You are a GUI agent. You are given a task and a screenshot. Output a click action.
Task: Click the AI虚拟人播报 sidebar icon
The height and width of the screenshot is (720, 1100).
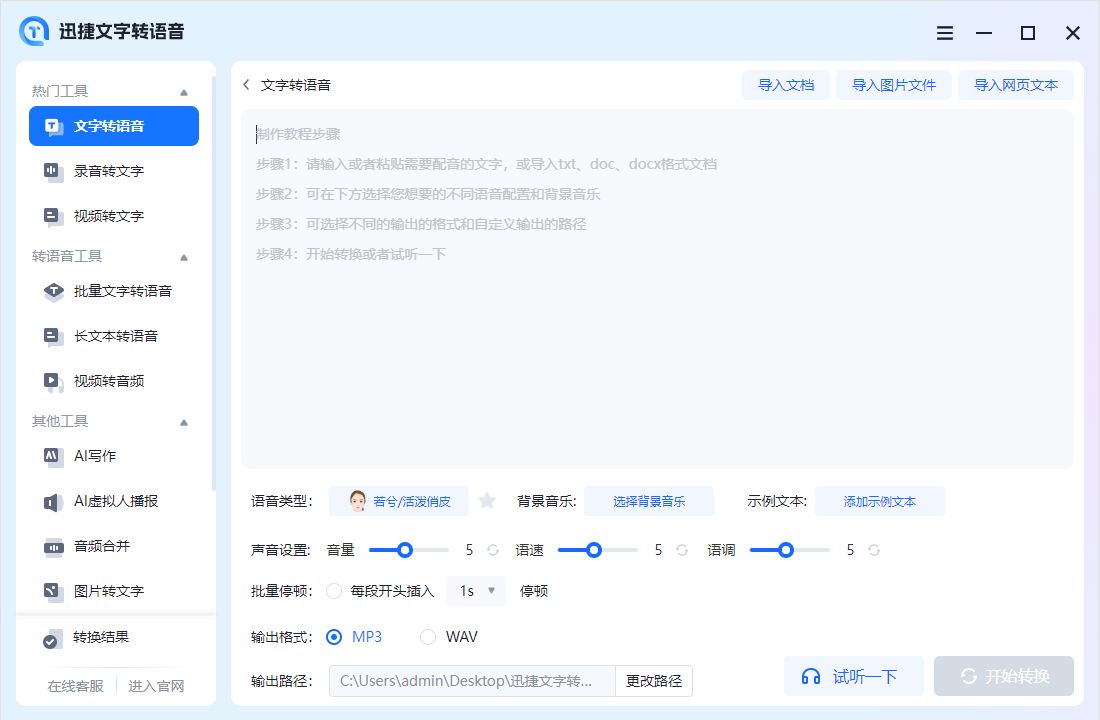(53, 502)
